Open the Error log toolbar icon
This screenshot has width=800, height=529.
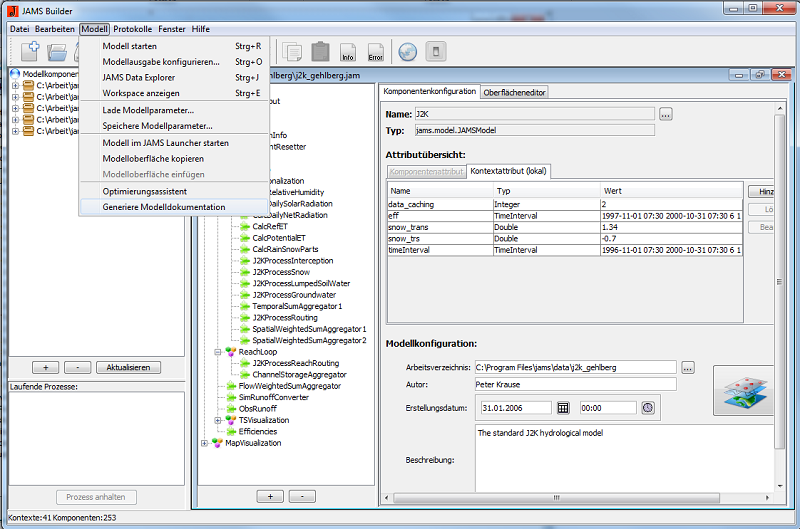[375, 52]
